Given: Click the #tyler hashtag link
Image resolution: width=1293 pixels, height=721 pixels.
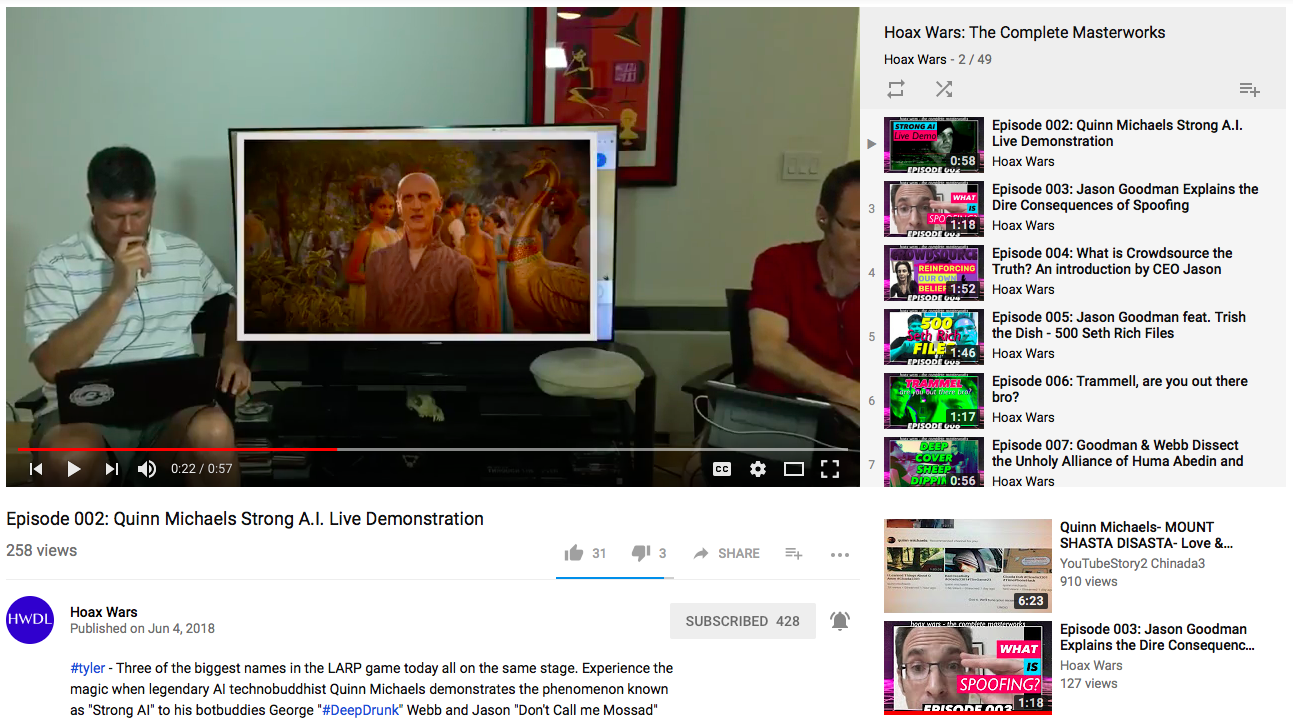Looking at the screenshot, I should tap(88, 668).
